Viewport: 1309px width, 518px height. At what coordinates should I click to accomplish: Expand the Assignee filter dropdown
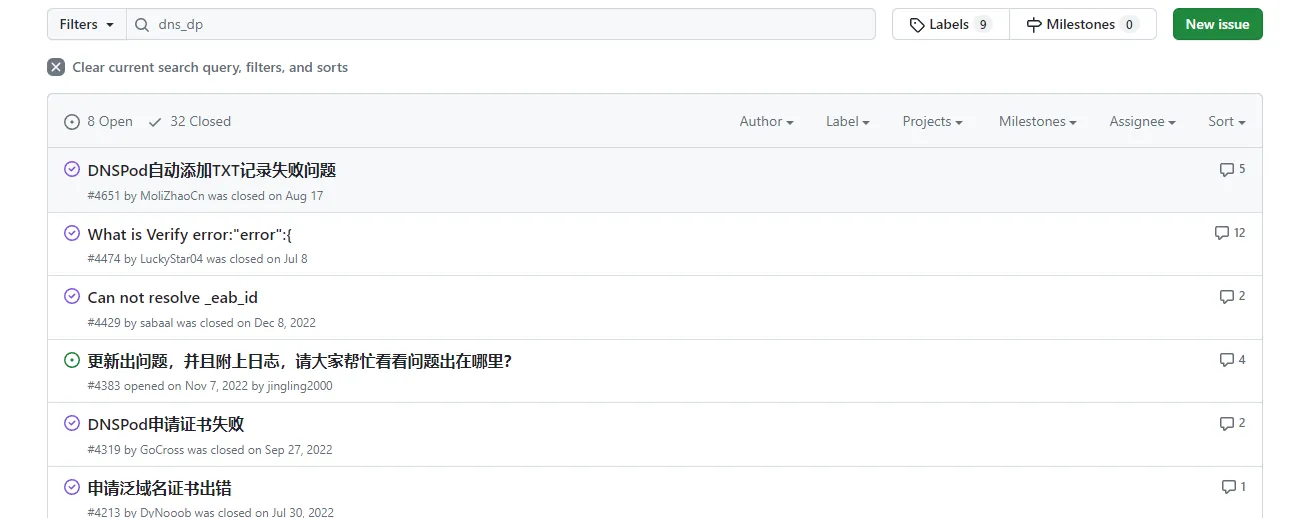1142,121
